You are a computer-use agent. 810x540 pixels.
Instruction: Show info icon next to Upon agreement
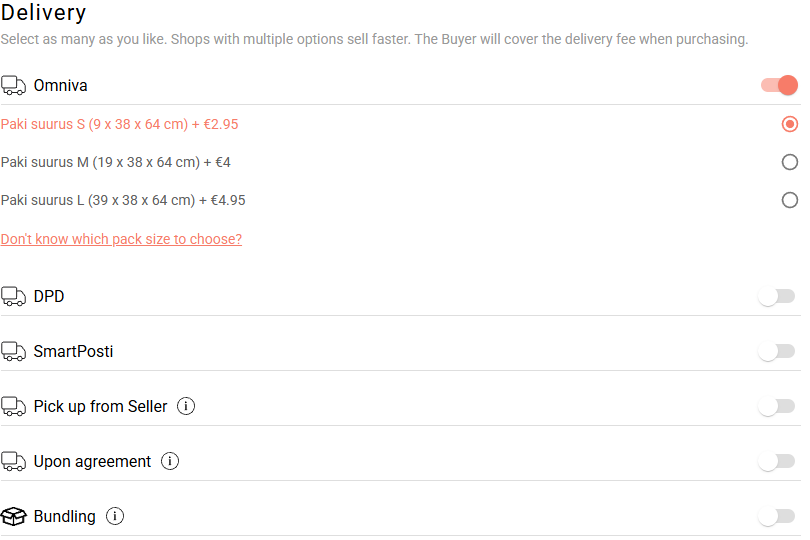pos(170,461)
